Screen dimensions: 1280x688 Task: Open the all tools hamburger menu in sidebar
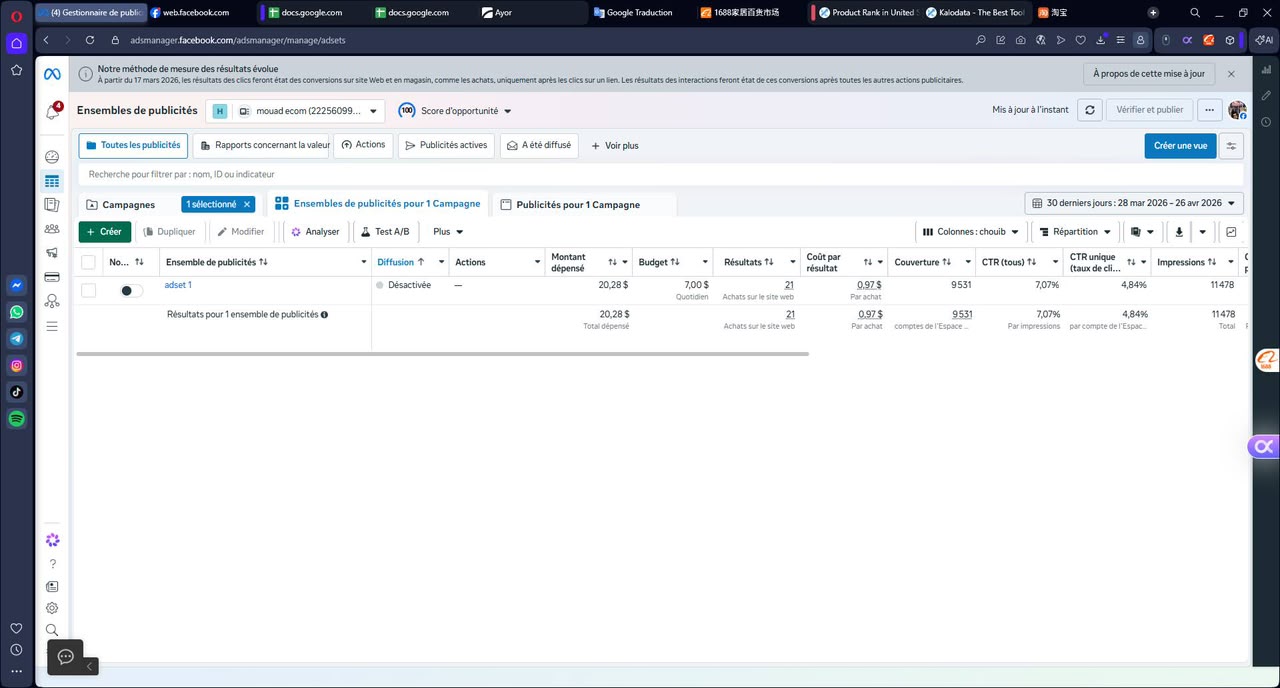pyautogui.click(x=52, y=326)
